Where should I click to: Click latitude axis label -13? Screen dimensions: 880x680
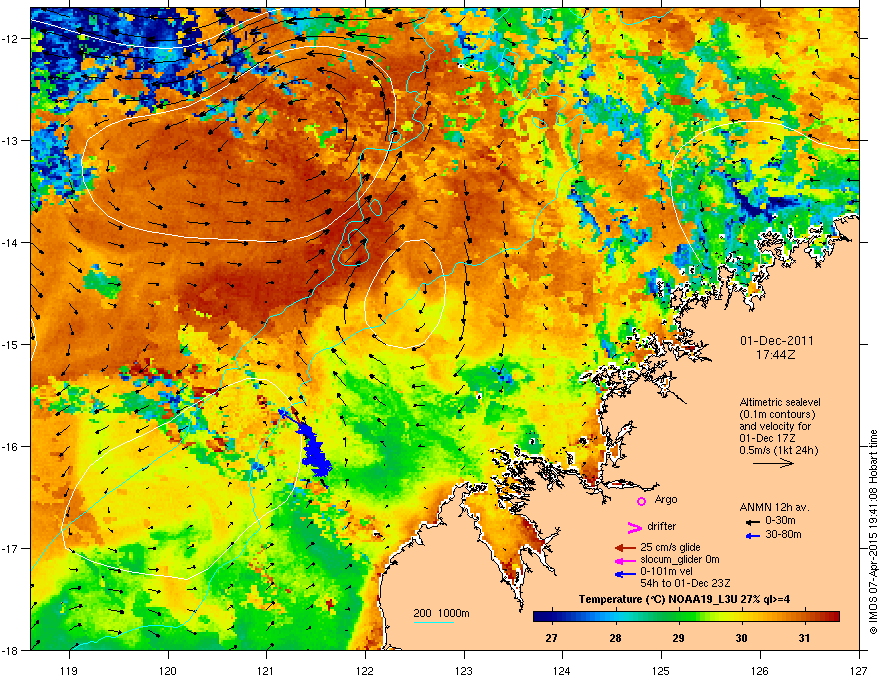click(11, 141)
